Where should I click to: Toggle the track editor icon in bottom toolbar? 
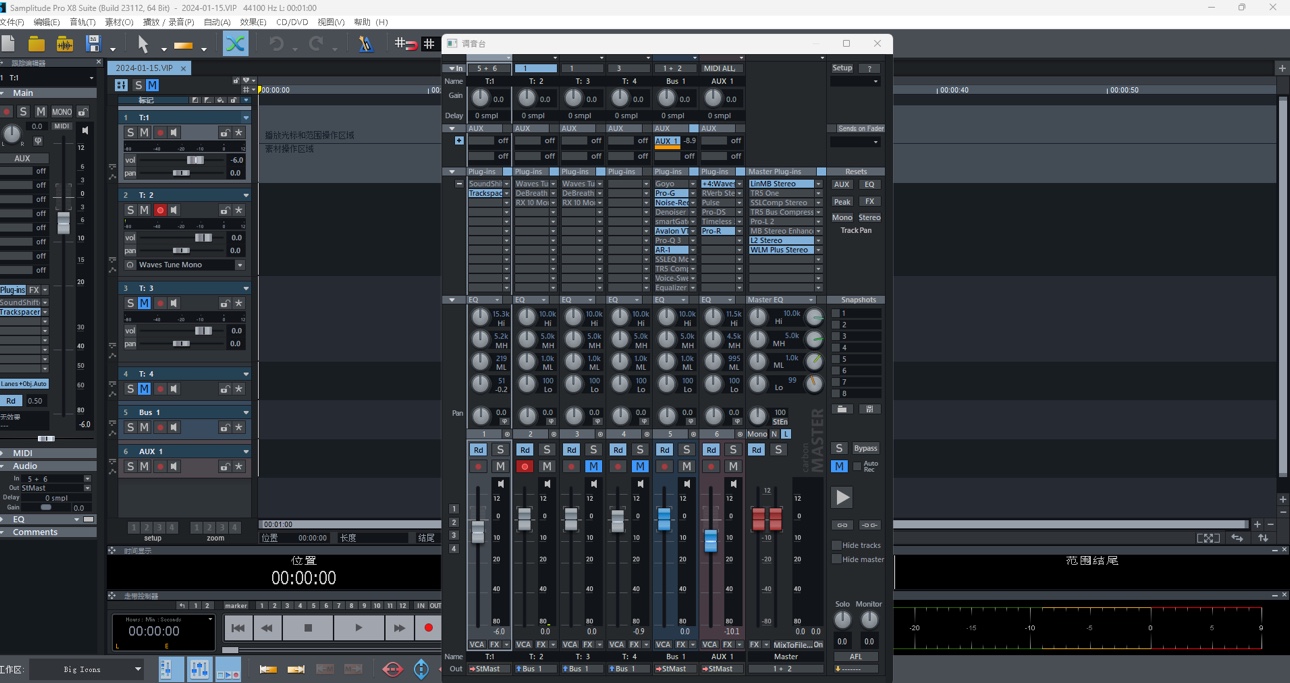pyautogui.click(x=171, y=669)
